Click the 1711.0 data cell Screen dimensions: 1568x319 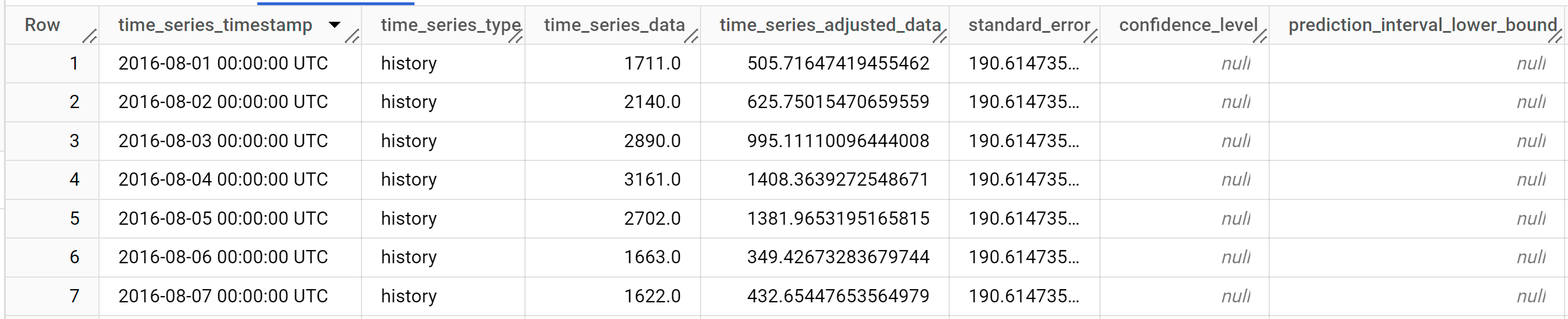pyautogui.click(x=652, y=63)
